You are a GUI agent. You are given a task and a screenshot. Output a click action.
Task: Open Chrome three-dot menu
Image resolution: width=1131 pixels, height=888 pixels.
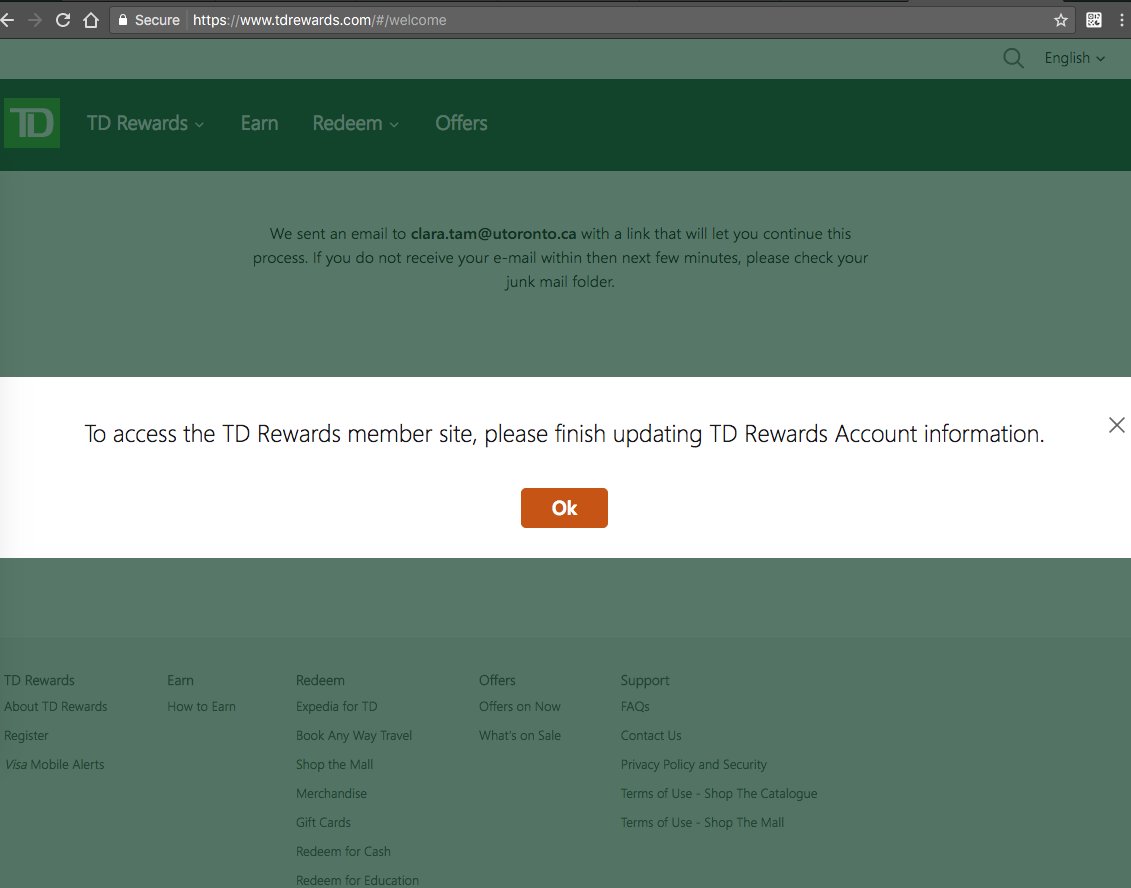(x=1122, y=20)
